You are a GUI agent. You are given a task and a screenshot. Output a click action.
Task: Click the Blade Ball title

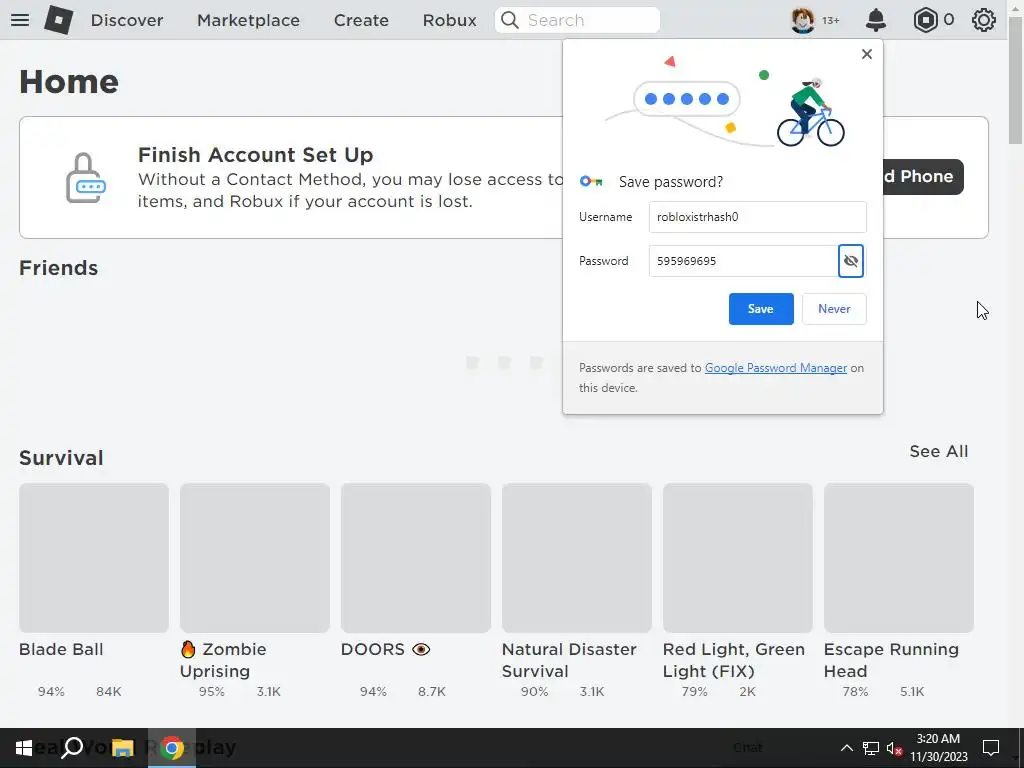(x=61, y=650)
